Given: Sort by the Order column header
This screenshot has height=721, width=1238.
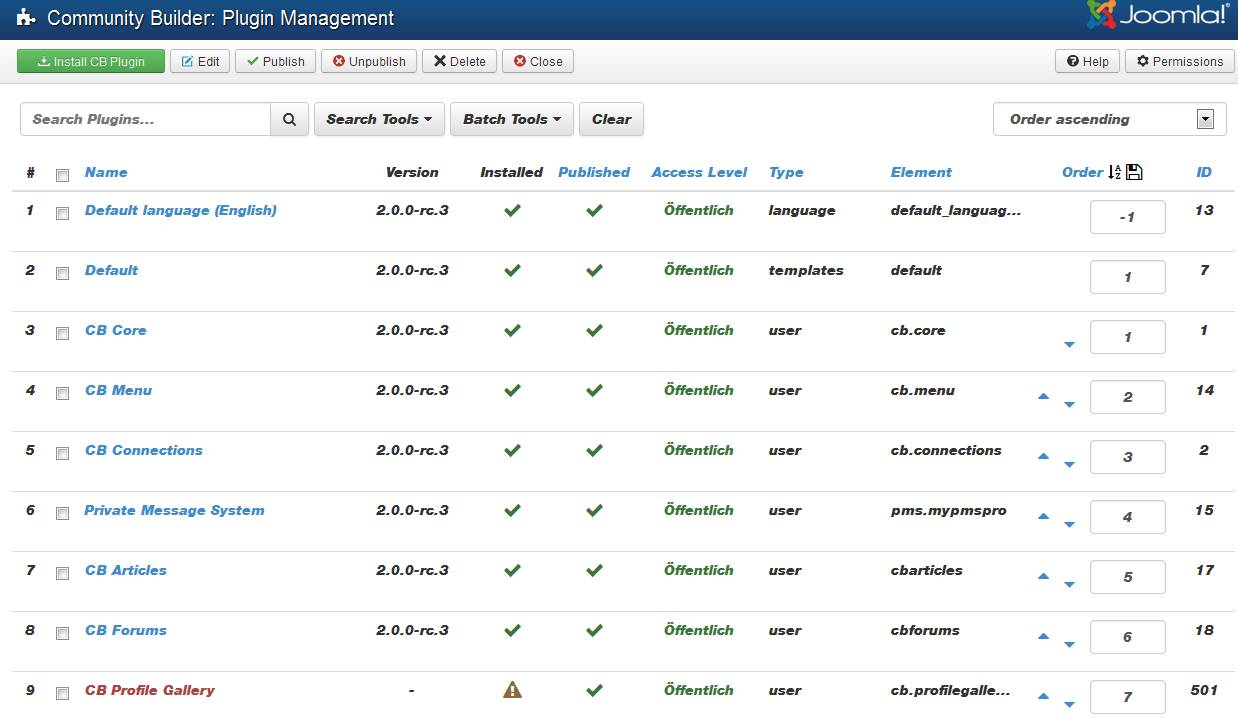Looking at the screenshot, I should tap(1083, 172).
